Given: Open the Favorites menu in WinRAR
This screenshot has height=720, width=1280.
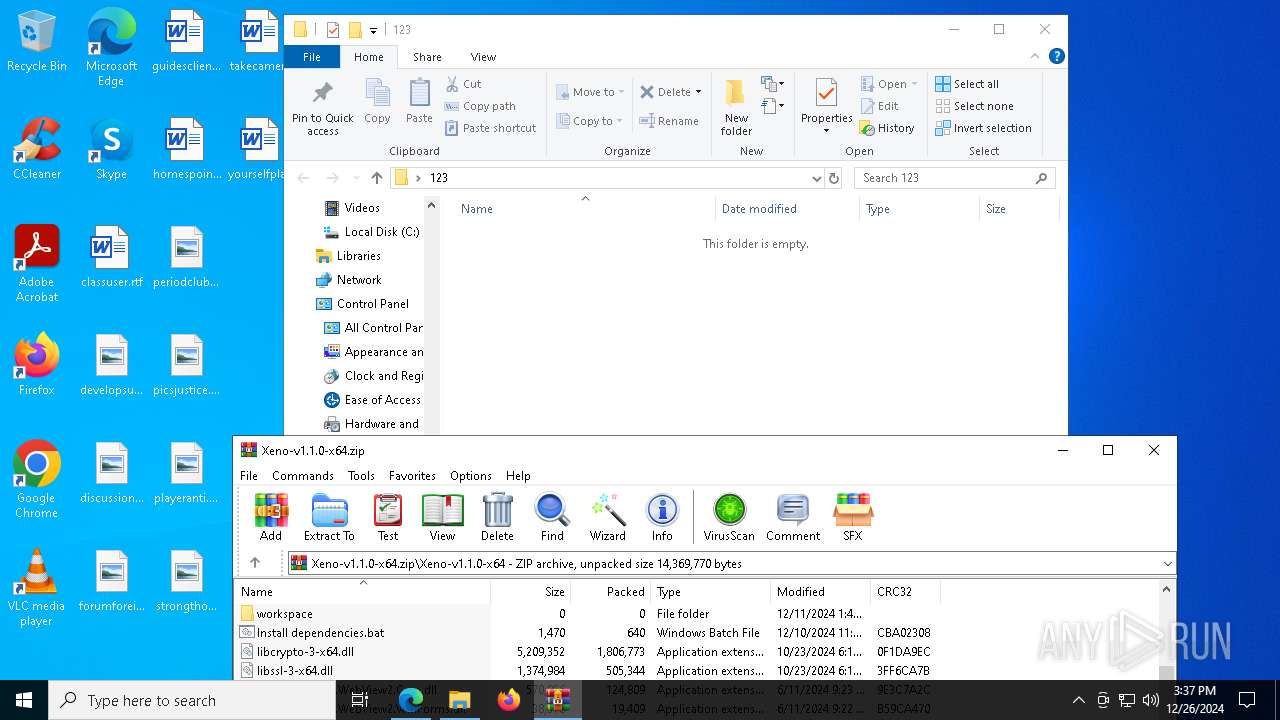Looking at the screenshot, I should tap(412, 476).
